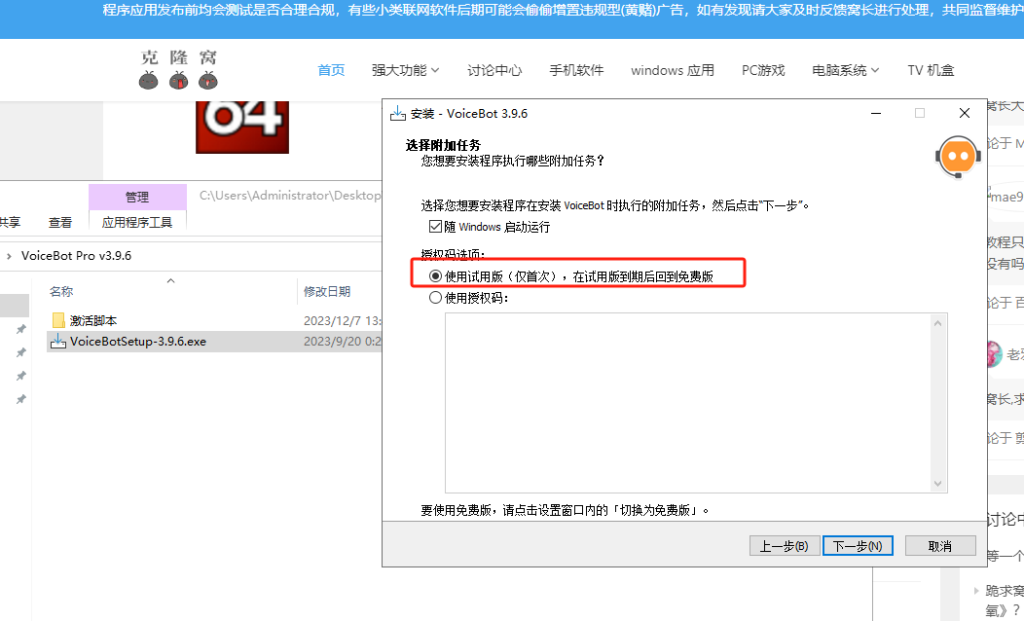Click the 克隆窝 site logo
The image size is (1024, 621).
pyautogui.click(x=178, y=69)
